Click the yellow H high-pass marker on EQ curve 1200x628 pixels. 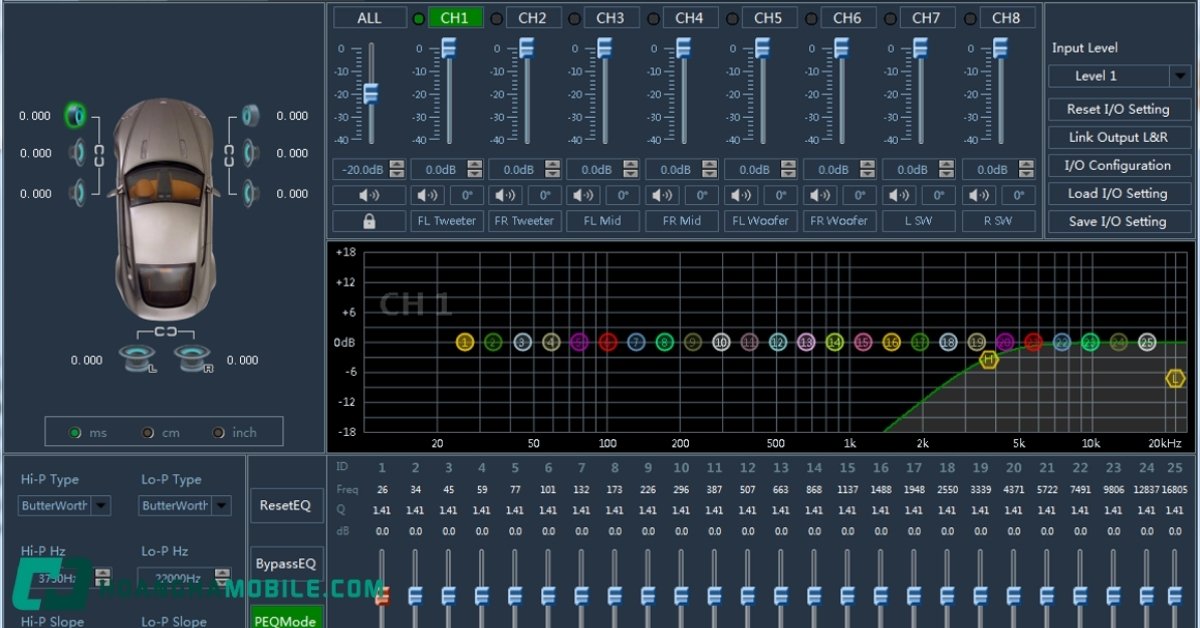(x=990, y=358)
